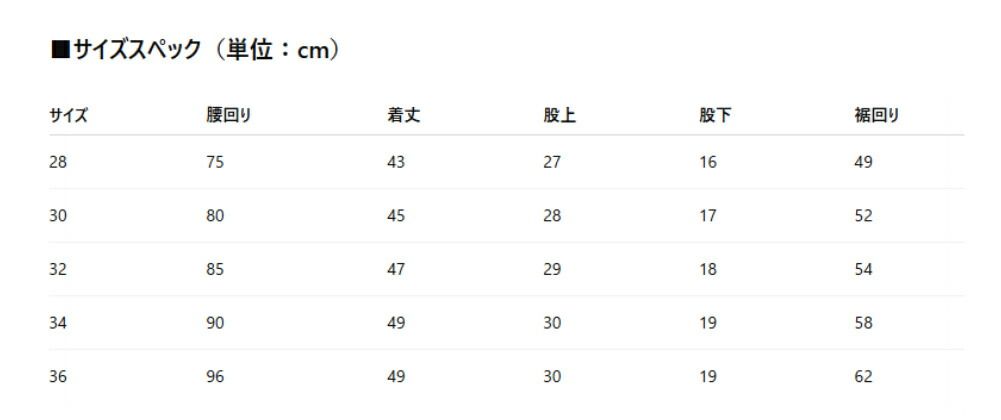The height and width of the screenshot is (420, 1001).
Task: Select size 32 in the サイズ column
Action: point(58,269)
